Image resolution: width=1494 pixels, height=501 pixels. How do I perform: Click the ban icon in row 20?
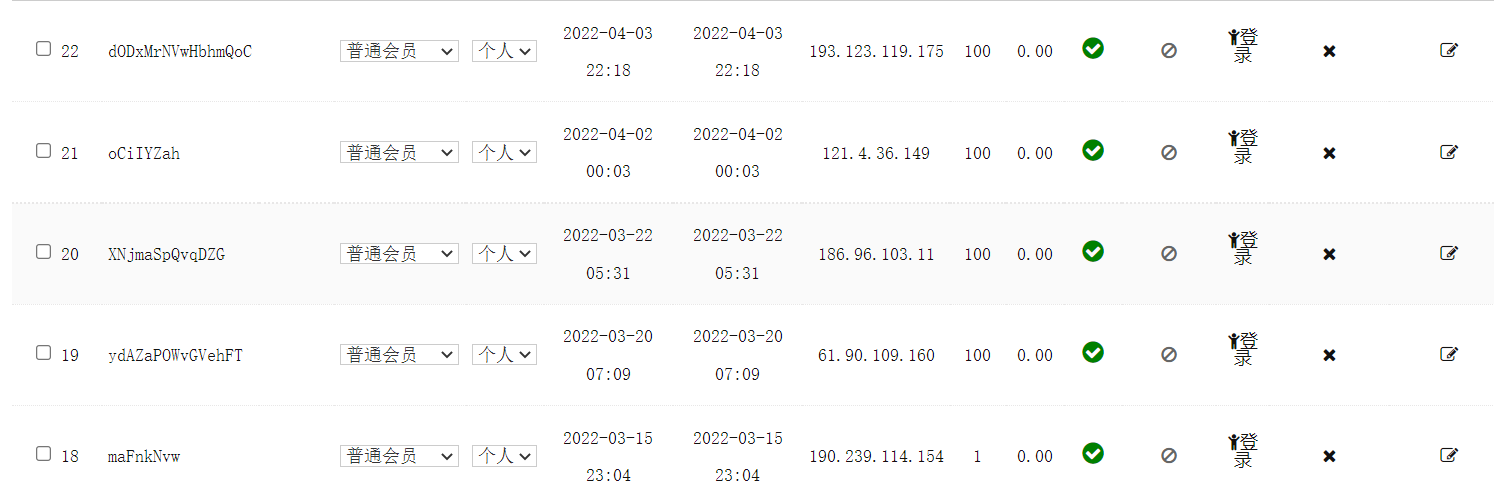coord(1169,254)
